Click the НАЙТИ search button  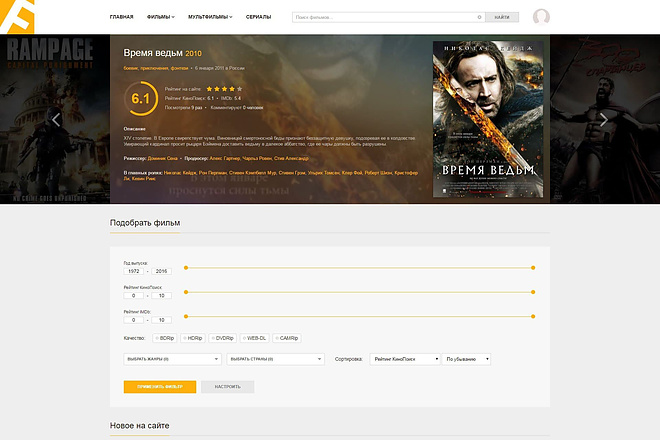tap(502, 17)
